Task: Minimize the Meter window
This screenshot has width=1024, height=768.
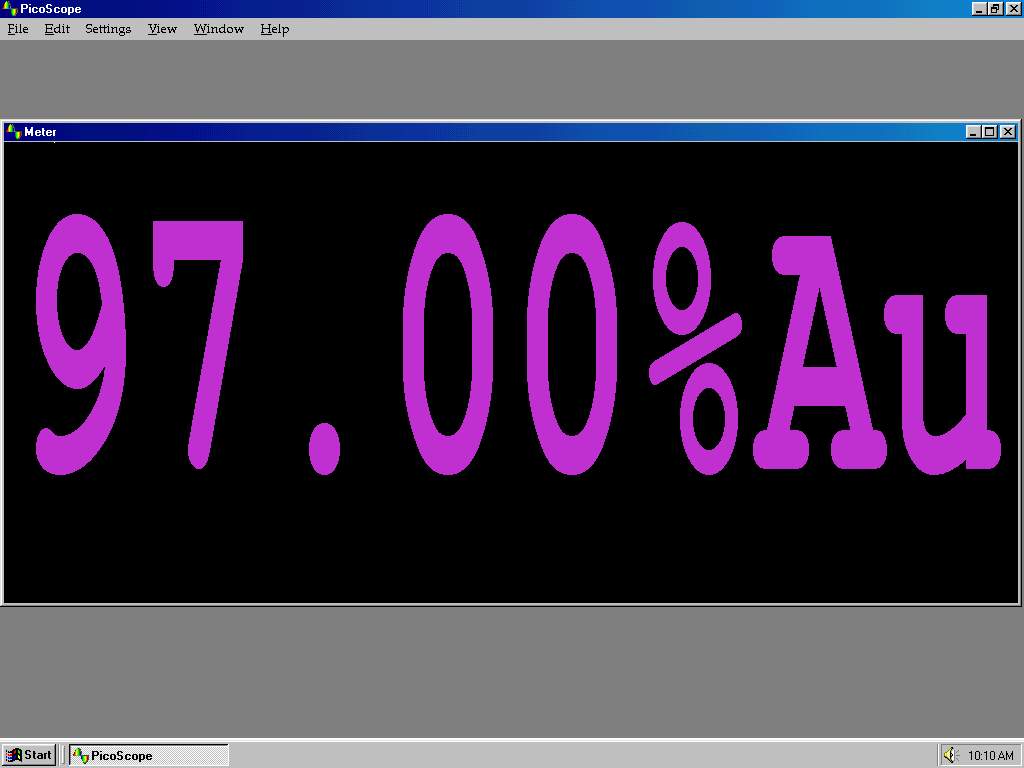Action: [x=973, y=132]
